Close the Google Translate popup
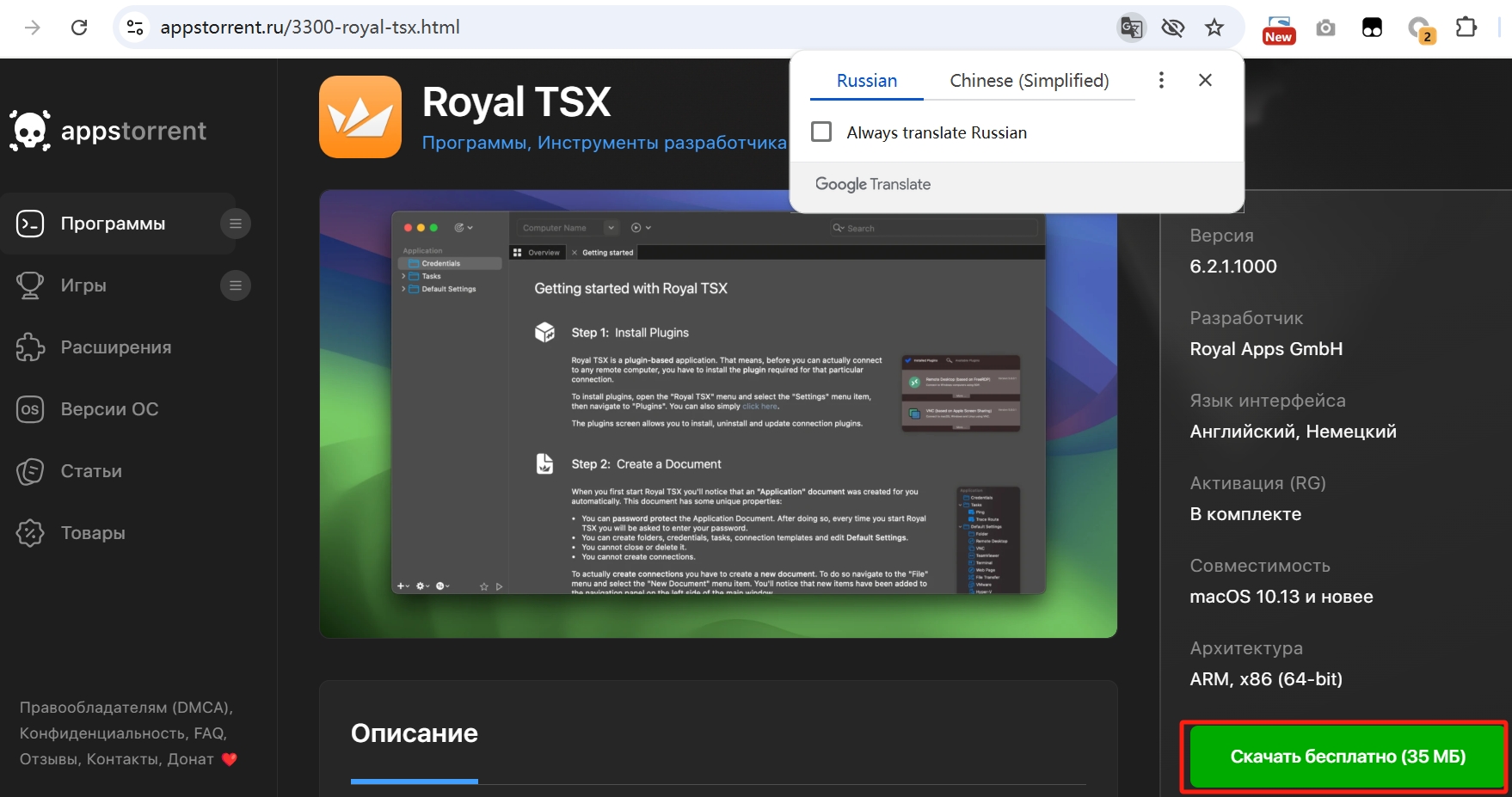Image resolution: width=1512 pixels, height=797 pixels. point(1205,80)
